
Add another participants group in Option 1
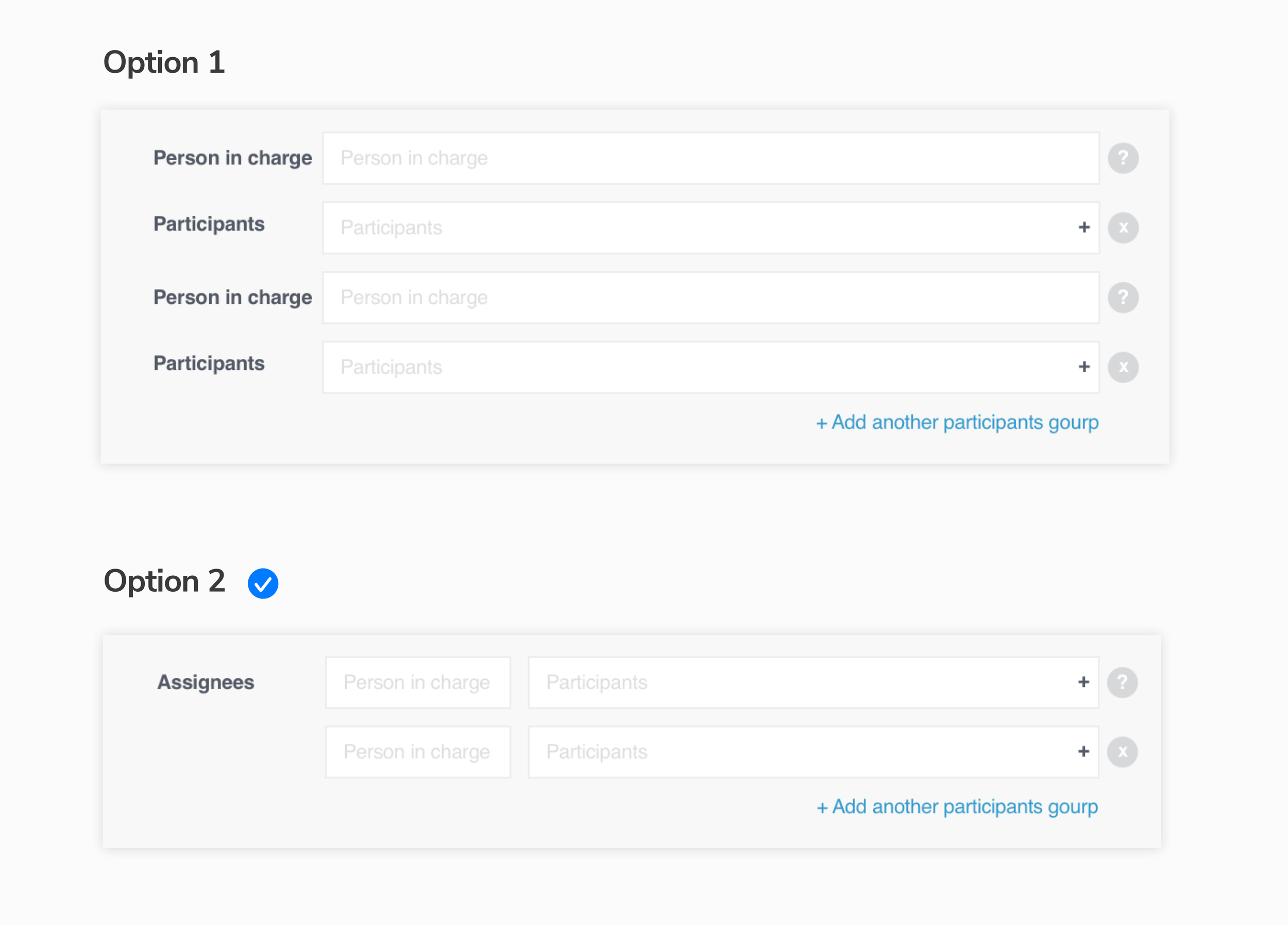click(x=957, y=422)
